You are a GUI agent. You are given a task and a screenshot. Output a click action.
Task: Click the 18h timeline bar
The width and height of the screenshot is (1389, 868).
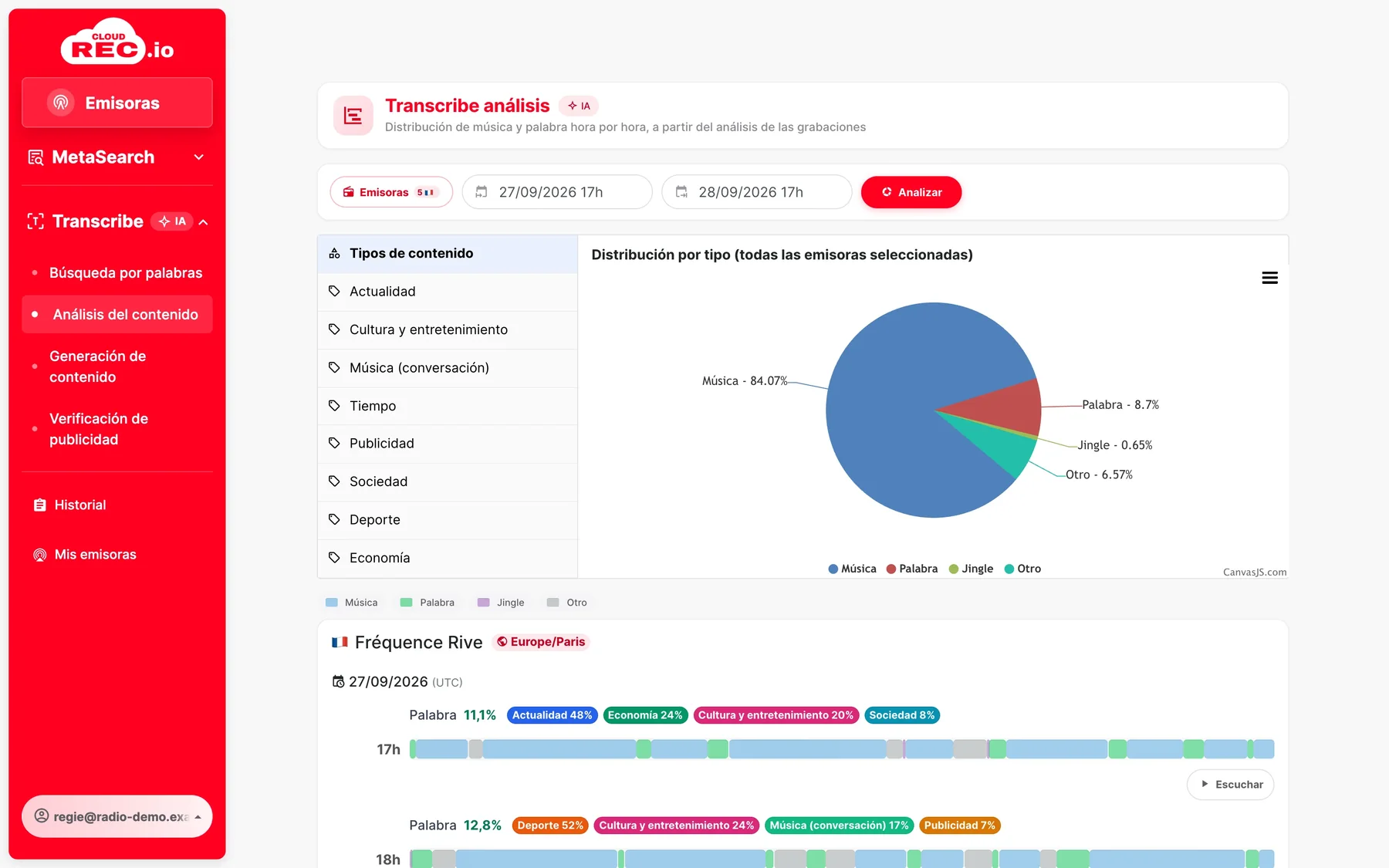842,859
